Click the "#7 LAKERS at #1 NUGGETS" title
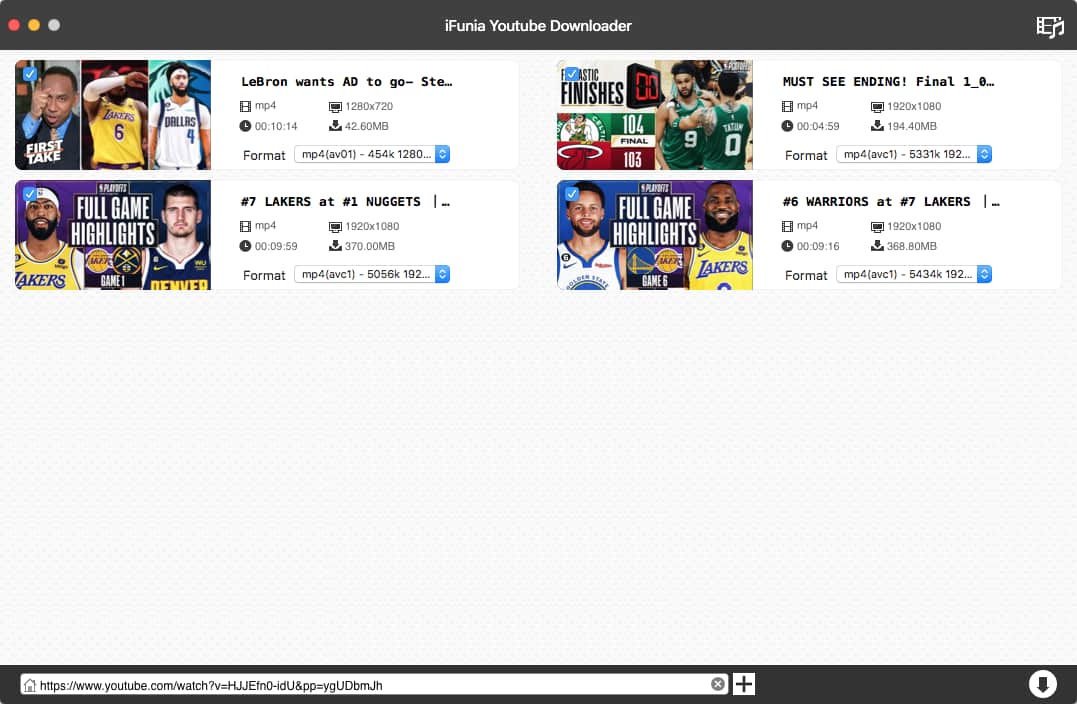 point(345,201)
